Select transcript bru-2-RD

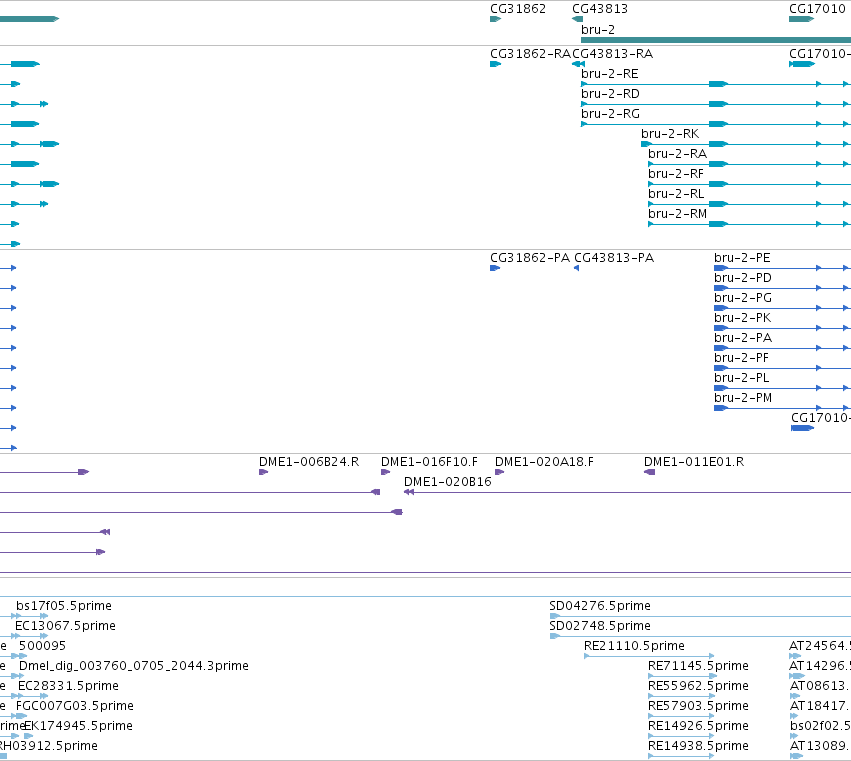pyautogui.click(x=610, y=94)
